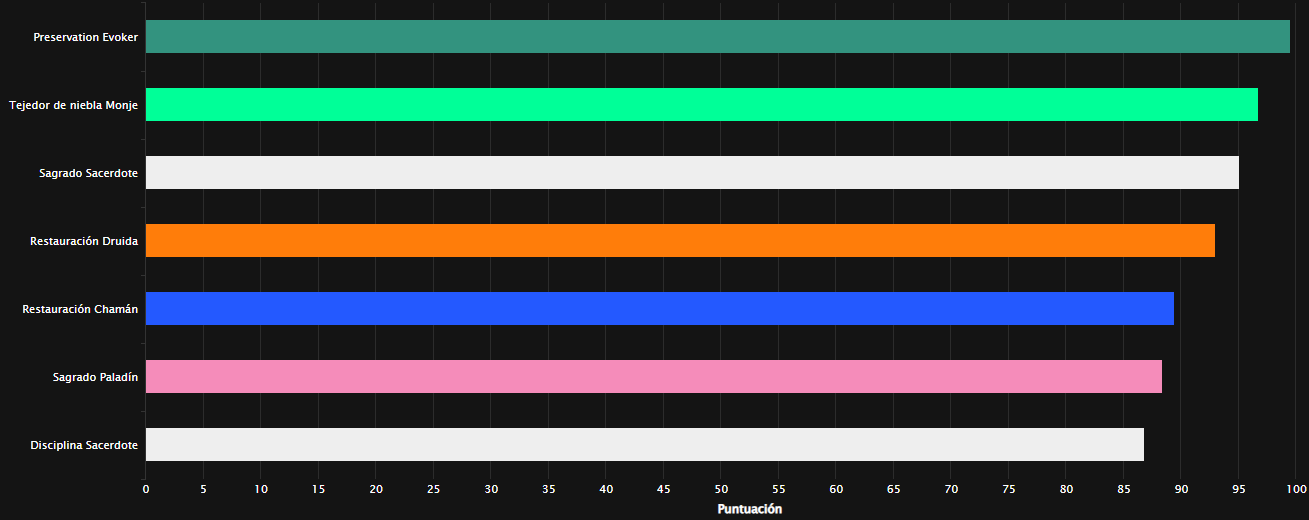Click the "Puntuación" x-axis title

750,509
